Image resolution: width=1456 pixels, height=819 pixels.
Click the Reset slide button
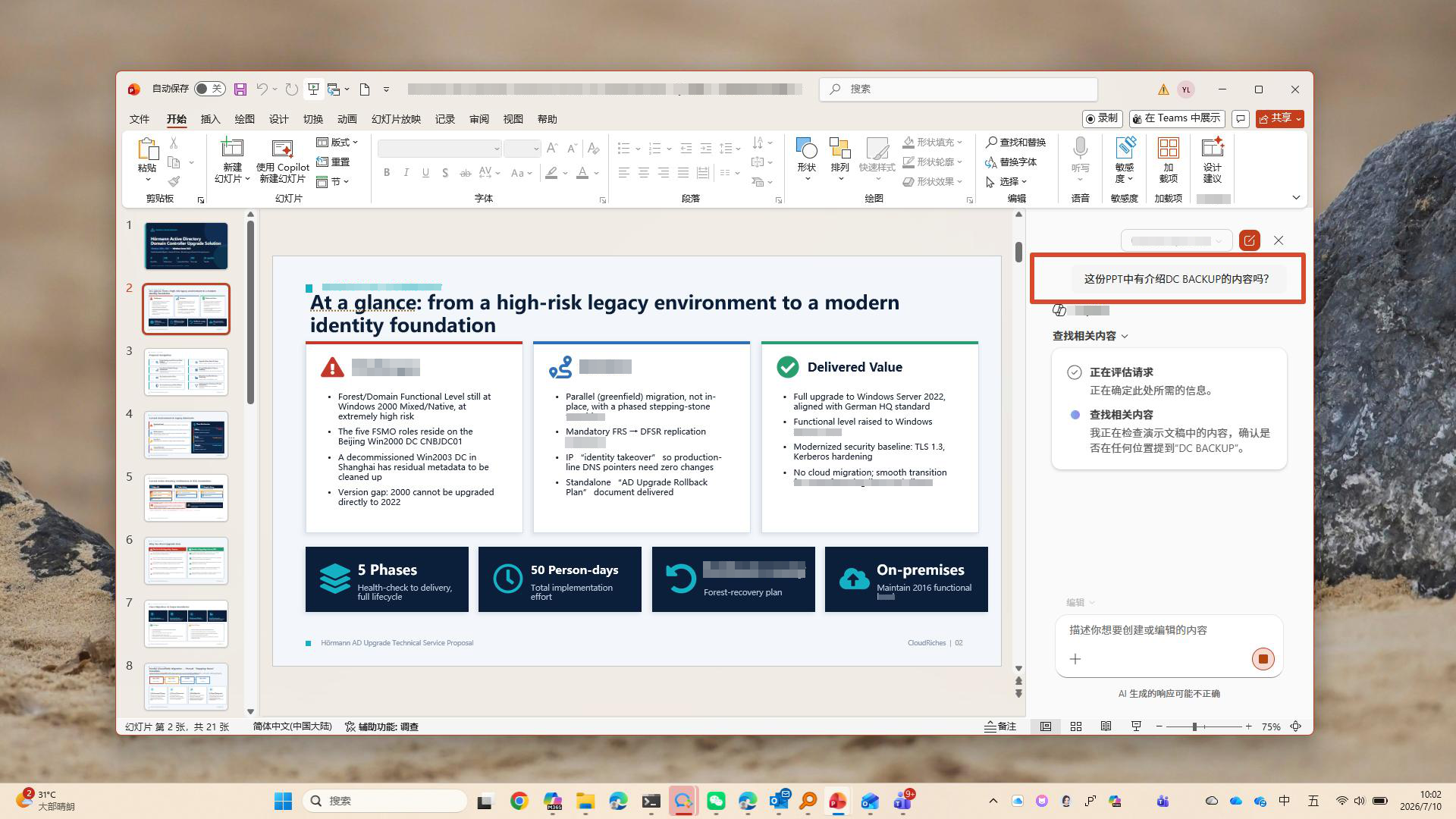(333, 162)
